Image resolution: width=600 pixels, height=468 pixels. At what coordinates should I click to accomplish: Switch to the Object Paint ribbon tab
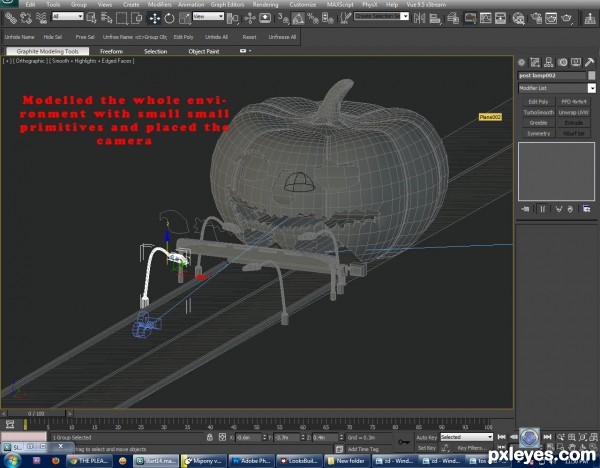pyautogui.click(x=204, y=51)
